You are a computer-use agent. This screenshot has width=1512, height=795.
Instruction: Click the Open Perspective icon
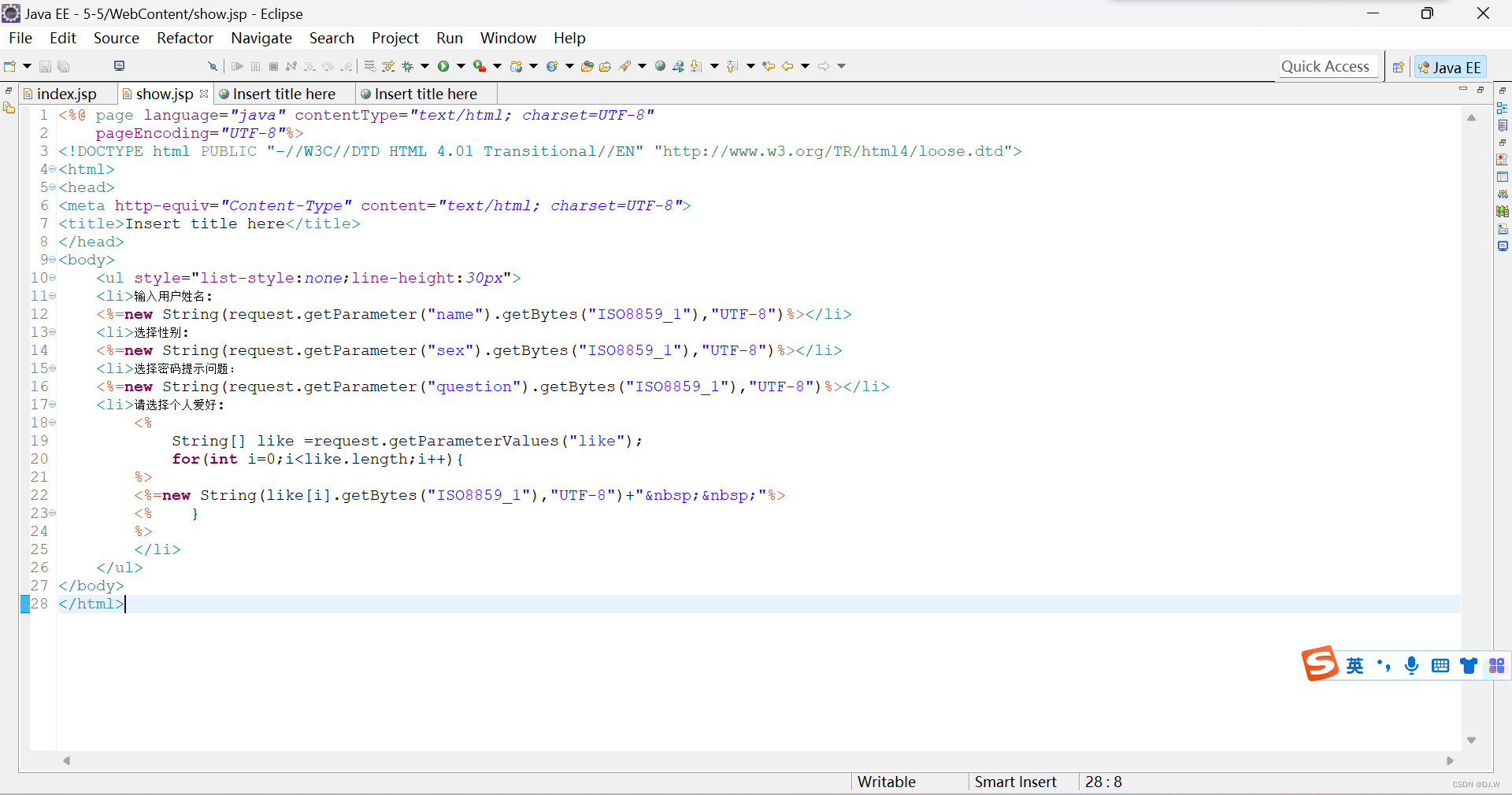[1398, 67]
